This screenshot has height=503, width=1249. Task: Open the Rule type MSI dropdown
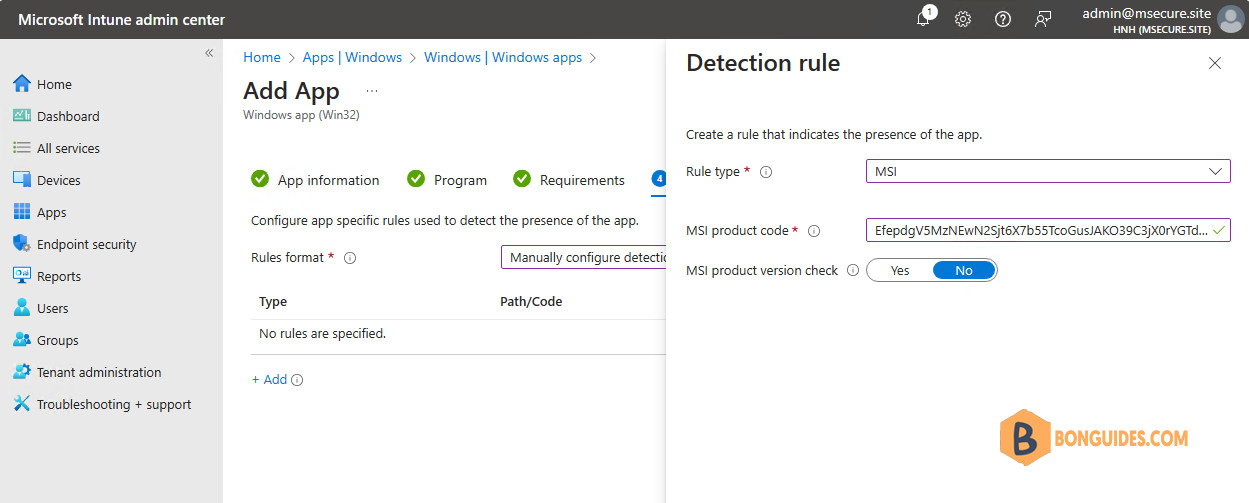coord(1048,171)
